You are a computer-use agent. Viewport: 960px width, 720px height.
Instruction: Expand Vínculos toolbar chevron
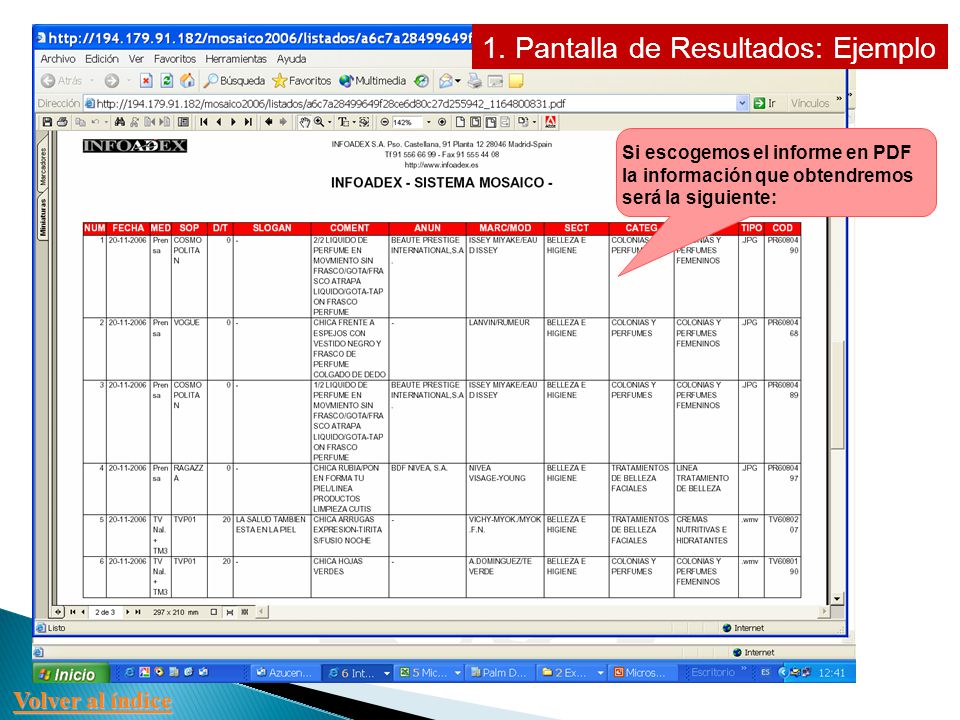click(x=839, y=98)
